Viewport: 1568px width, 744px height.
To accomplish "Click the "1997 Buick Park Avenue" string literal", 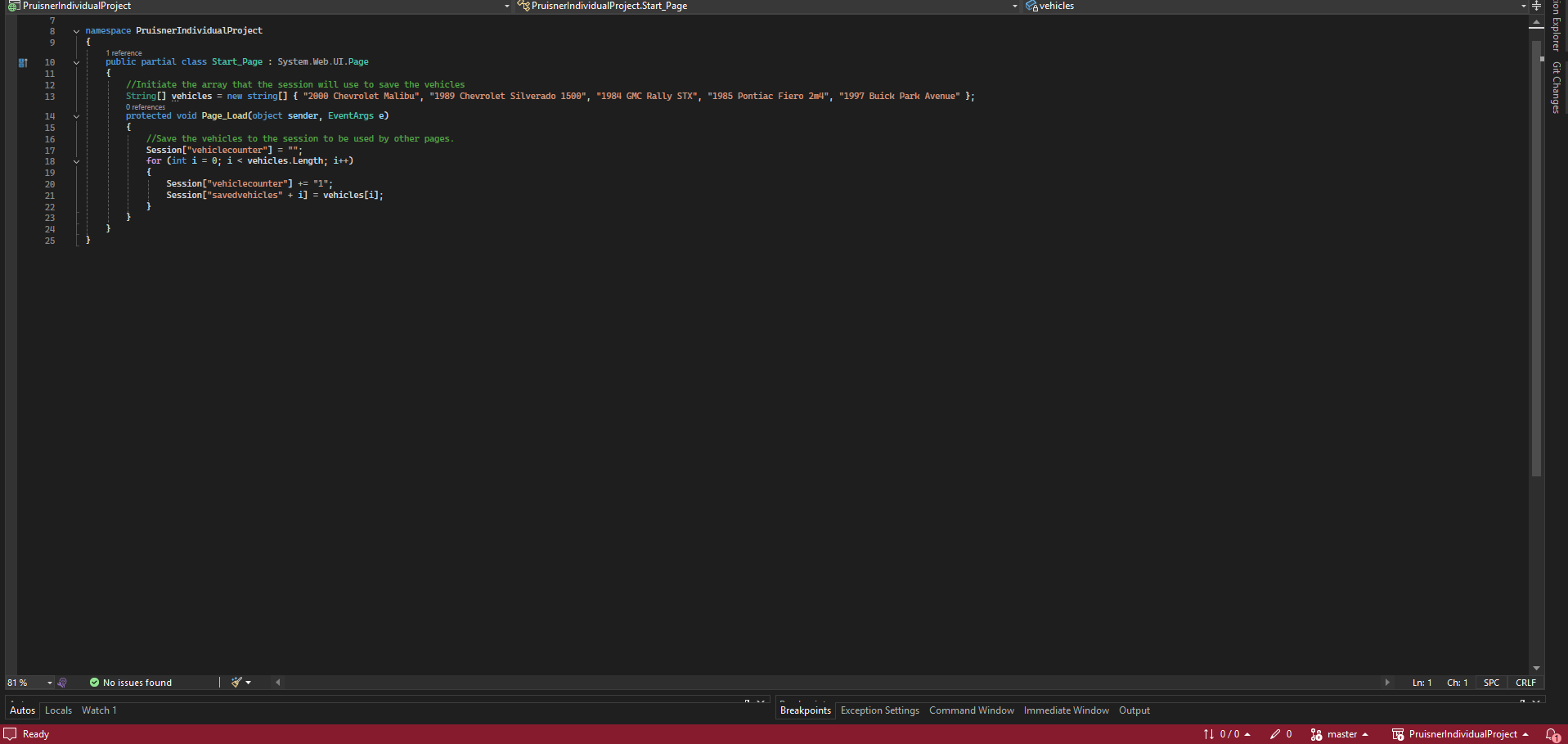I will coord(900,97).
